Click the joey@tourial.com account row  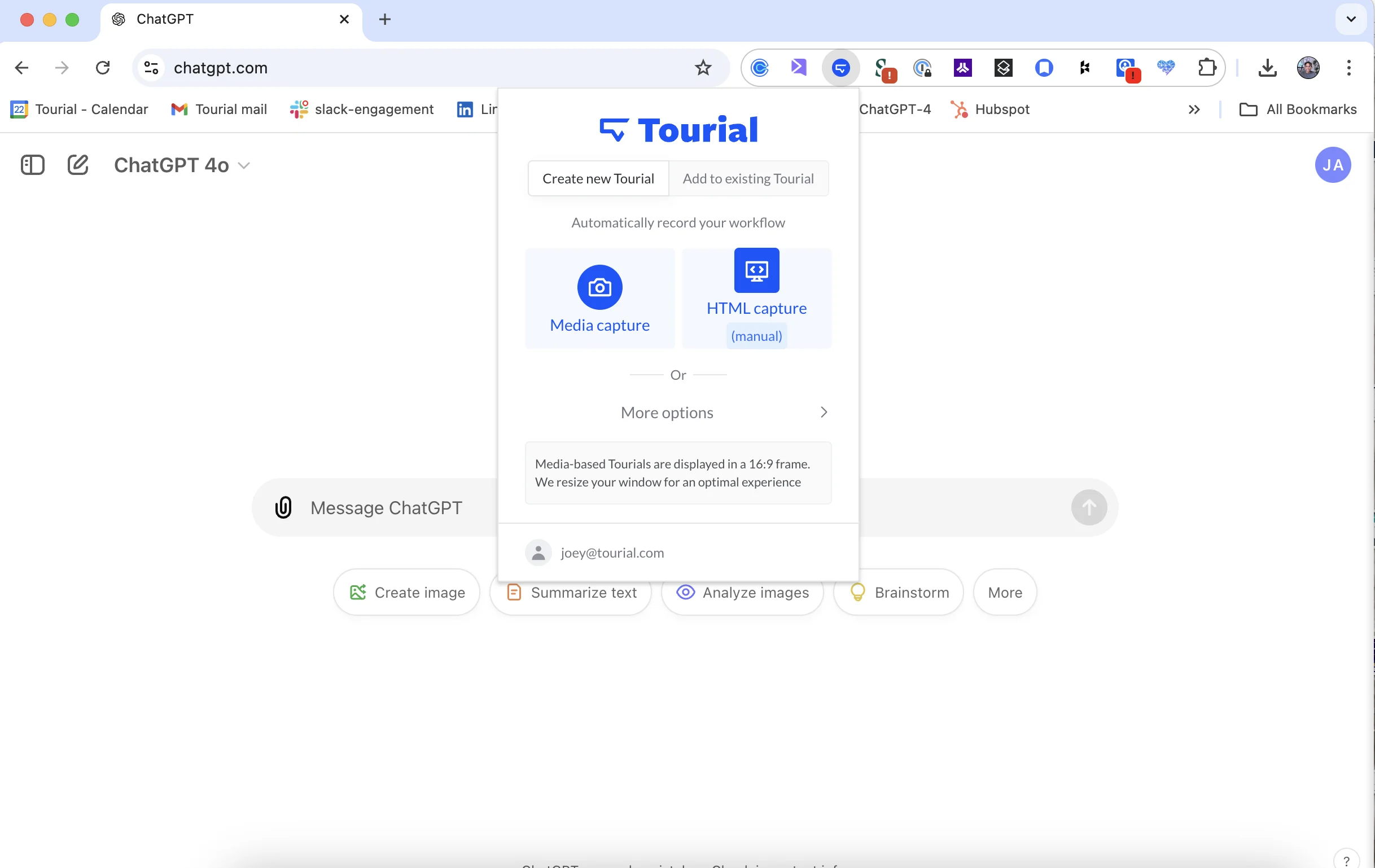coord(678,552)
